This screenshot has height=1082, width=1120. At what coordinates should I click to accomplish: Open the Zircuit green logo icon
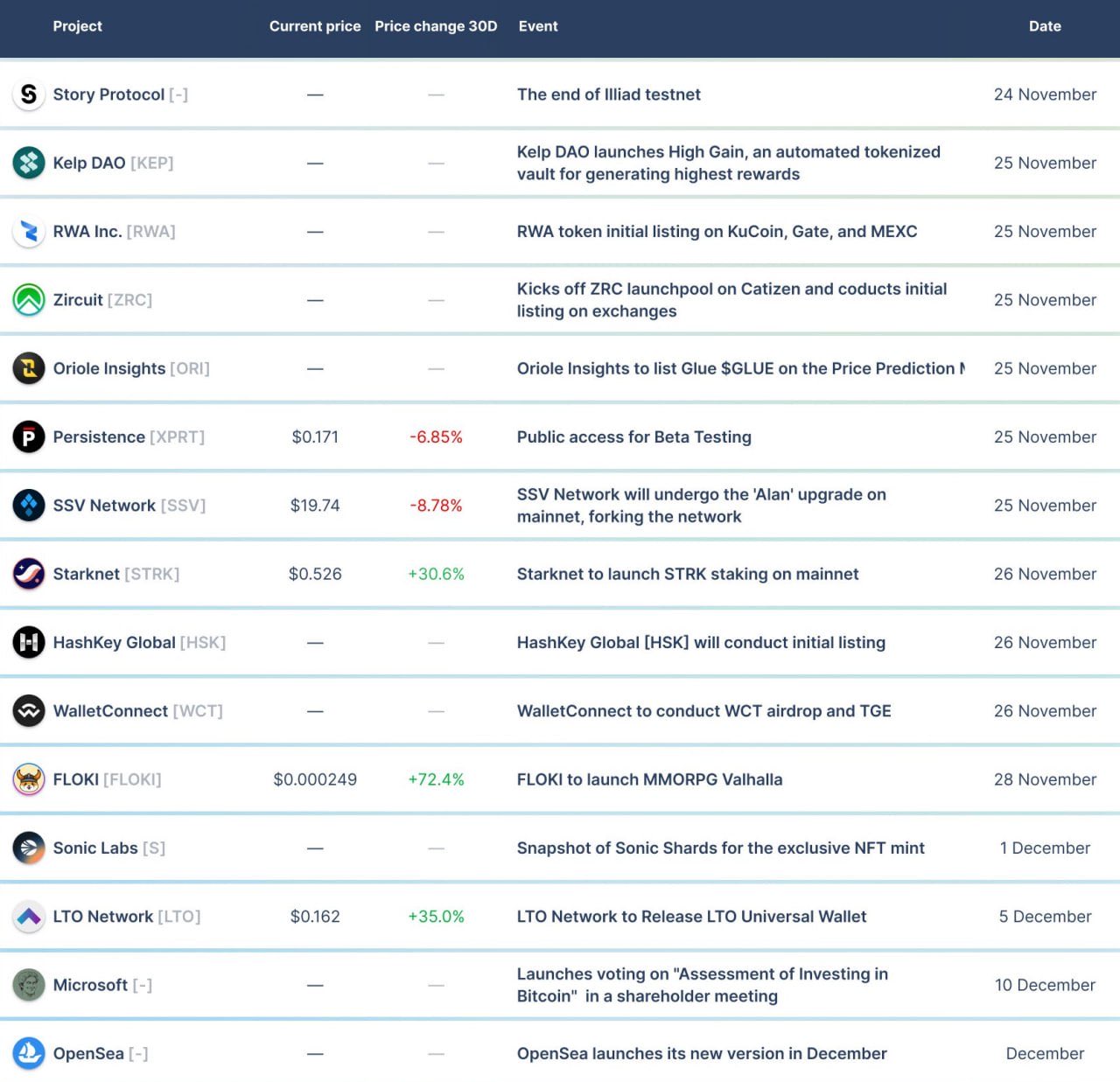pos(29,300)
